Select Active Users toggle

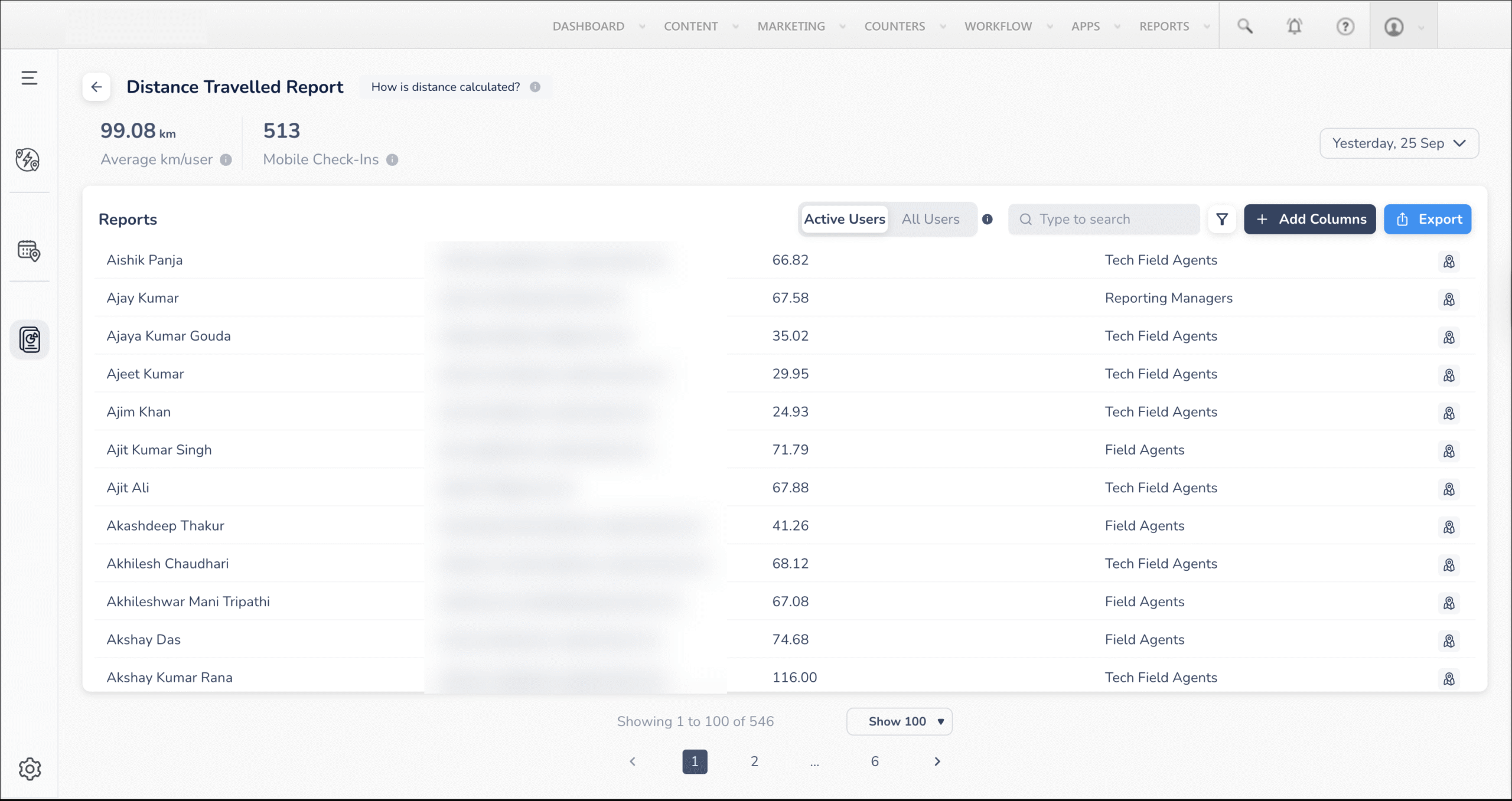[x=844, y=219]
